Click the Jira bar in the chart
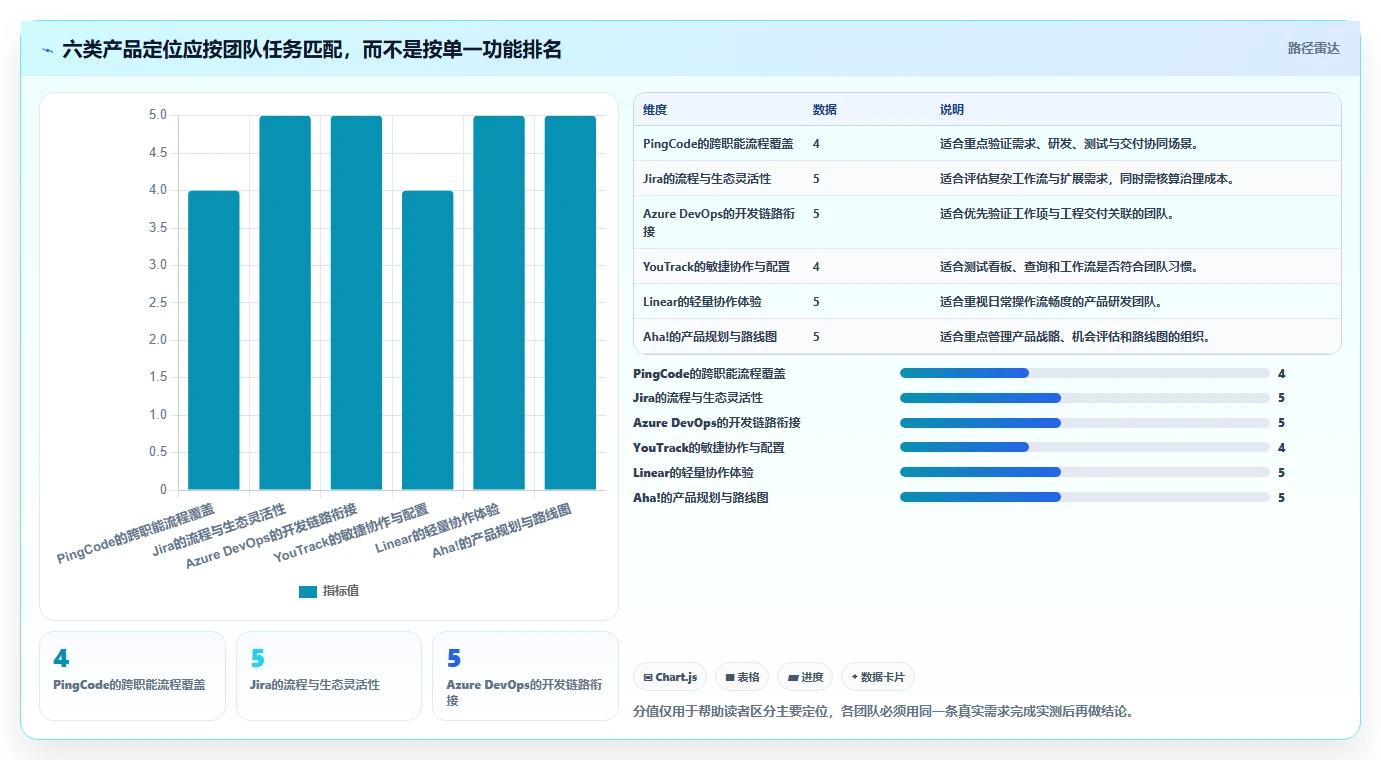 click(285, 303)
